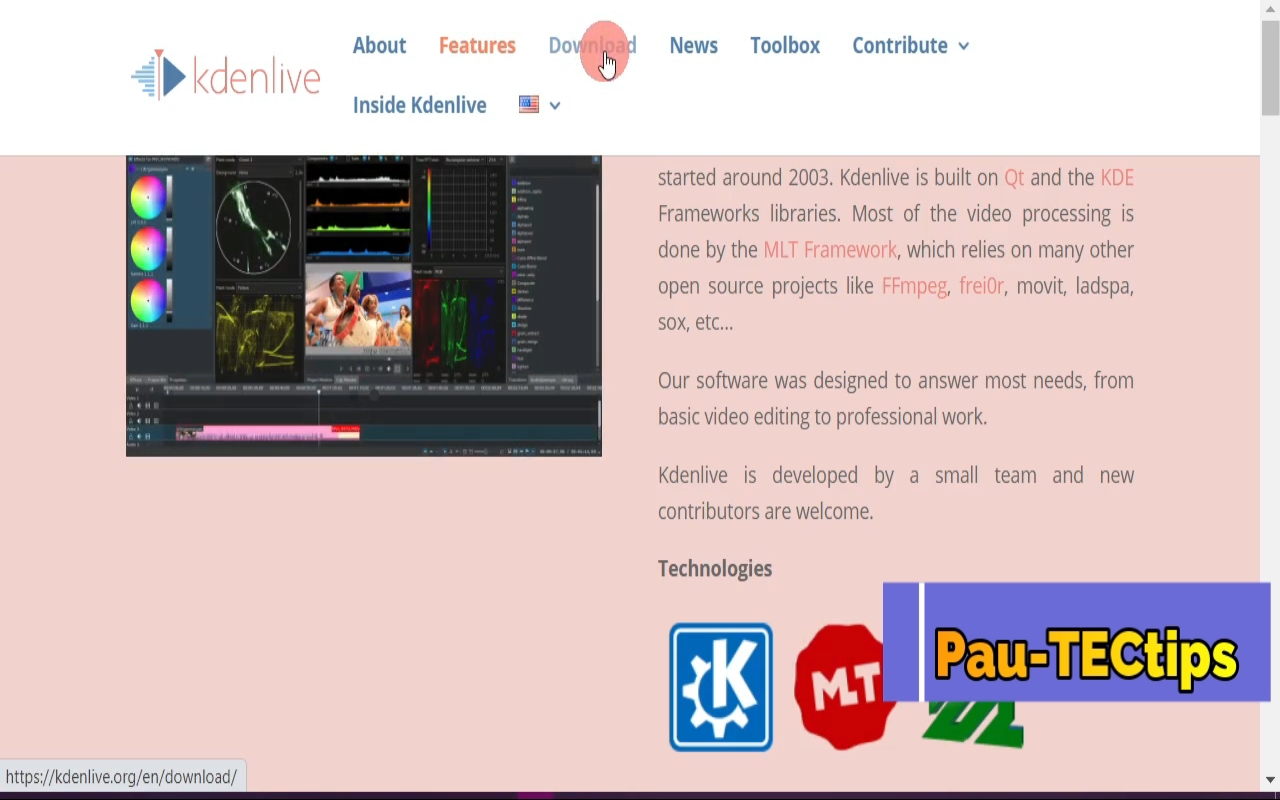Click the KDE gear logo icon

point(721,687)
